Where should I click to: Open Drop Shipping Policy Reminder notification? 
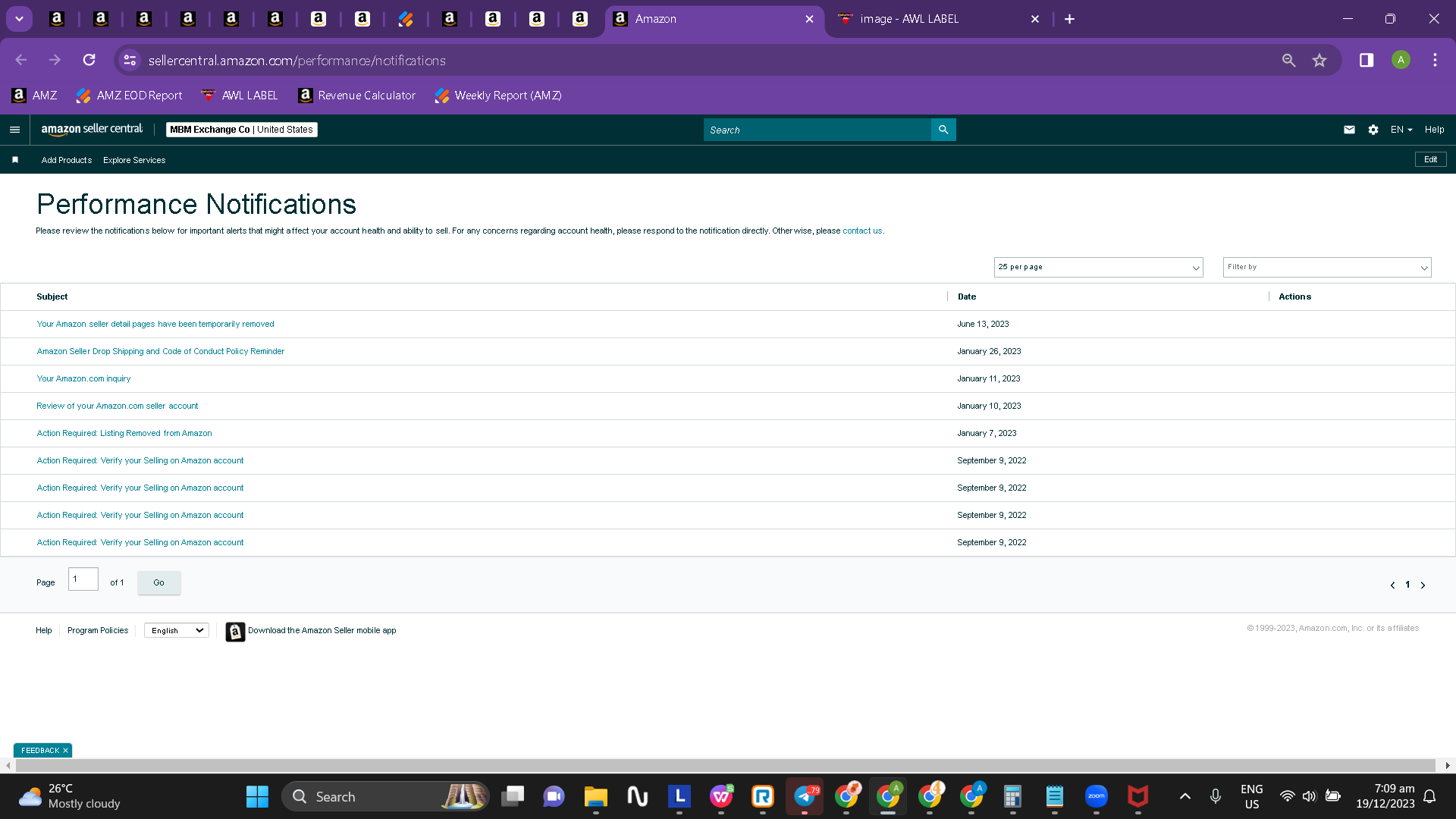click(161, 351)
